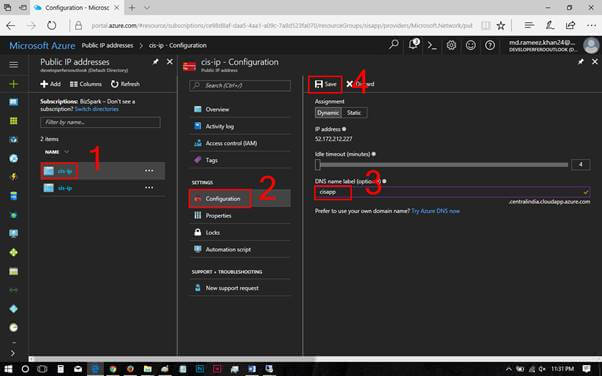Screen dimensions: 602x376
Task: Open Dashboard from the Azure sidebar
Action: pos(13,102)
